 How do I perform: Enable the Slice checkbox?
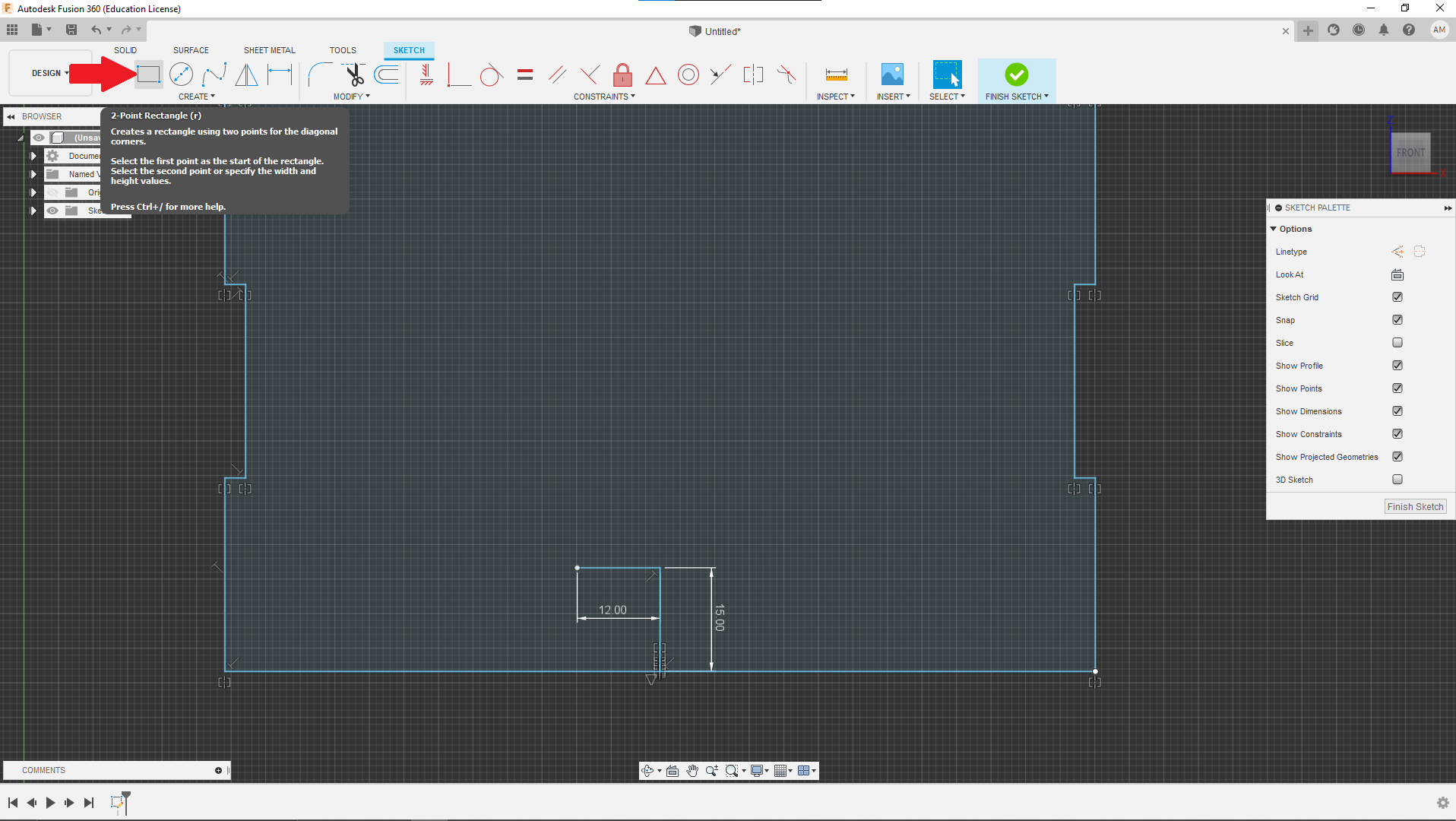tap(1397, 343)
